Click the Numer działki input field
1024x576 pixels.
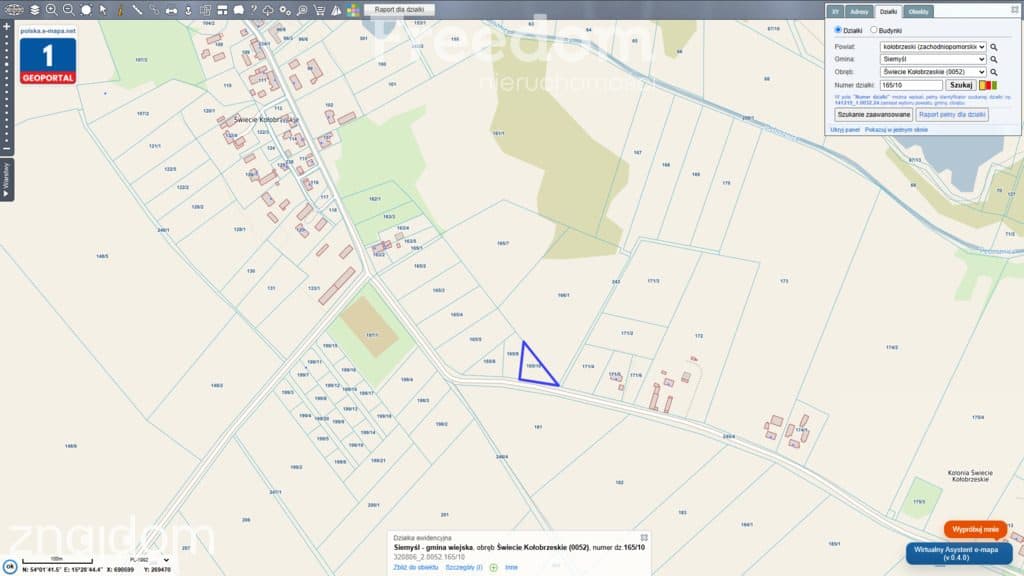coord(911,85)
